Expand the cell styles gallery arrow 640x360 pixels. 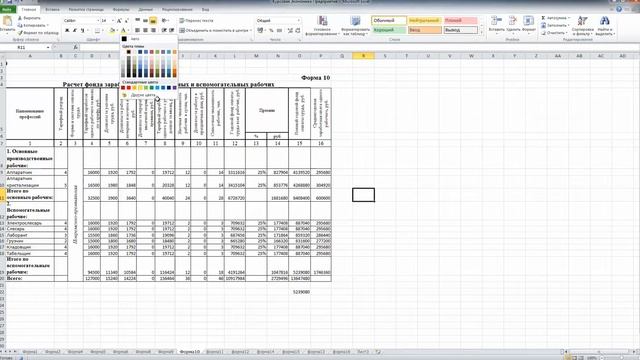pyautogui.click(x=481, y=32)
